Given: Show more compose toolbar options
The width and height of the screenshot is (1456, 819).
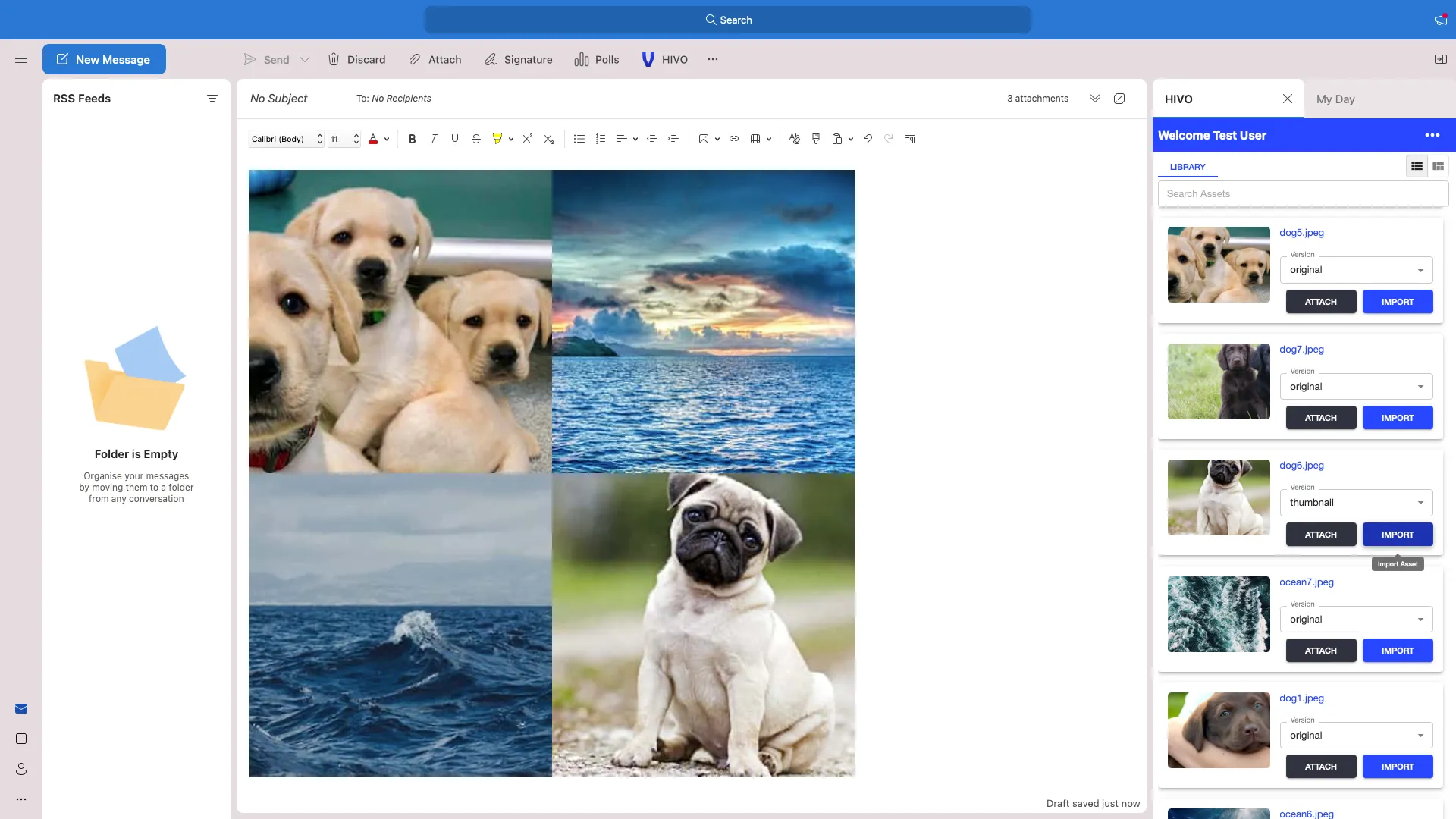Looking at the screenshot, I should pyautogui.click(x=713, y=59).
